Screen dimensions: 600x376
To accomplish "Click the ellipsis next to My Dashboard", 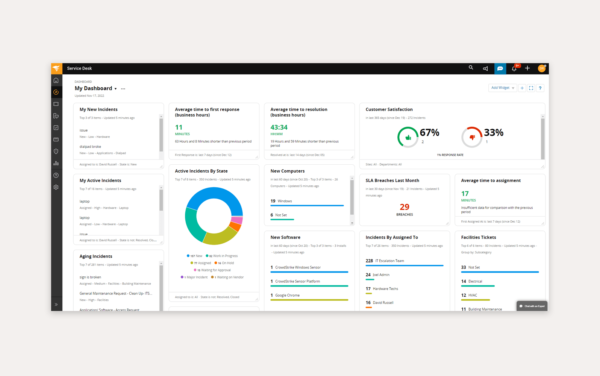I will point(123,89).
